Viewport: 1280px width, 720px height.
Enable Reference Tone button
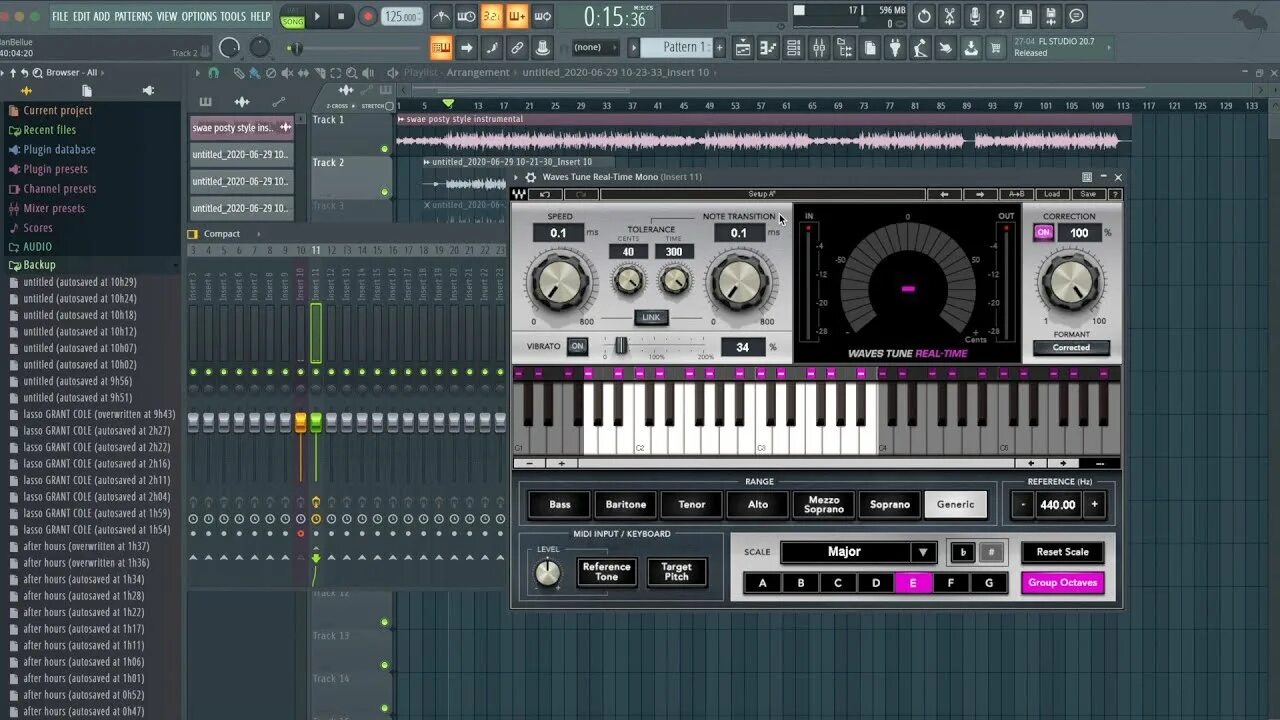pyautogui.click(x=607, y=571)
